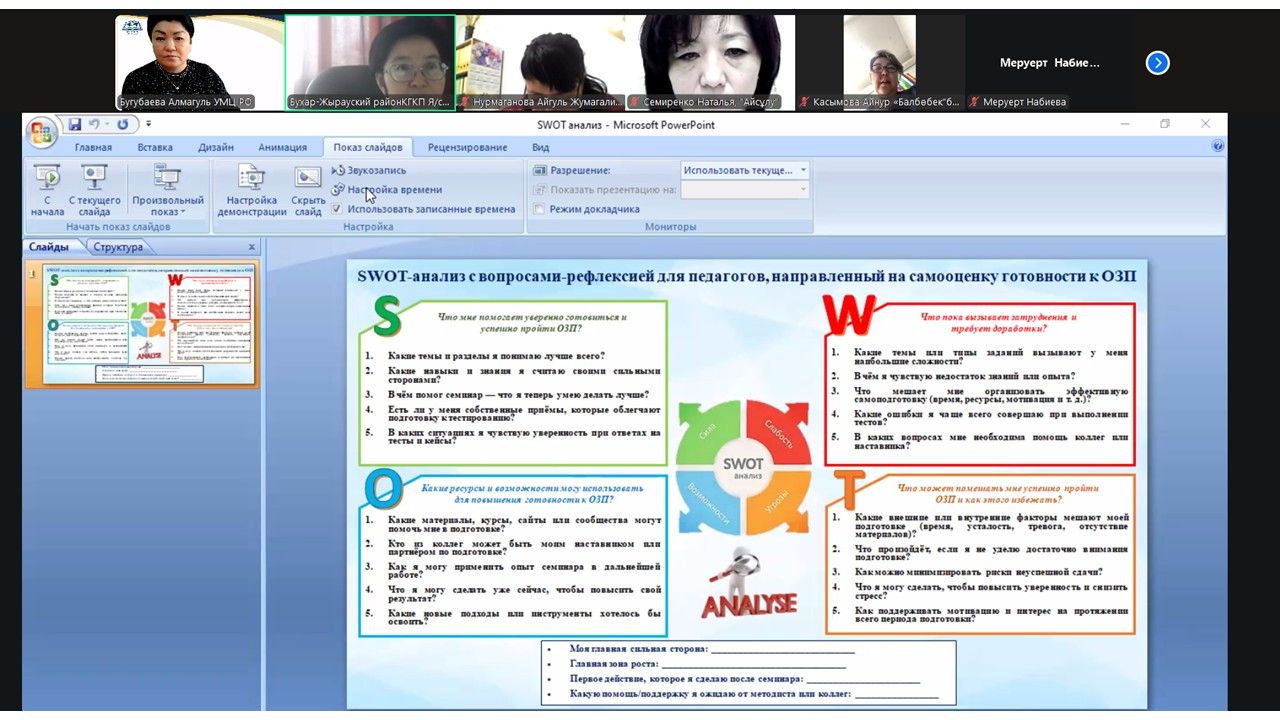Switch to the Вставка ribbon tab

point(155,147)
